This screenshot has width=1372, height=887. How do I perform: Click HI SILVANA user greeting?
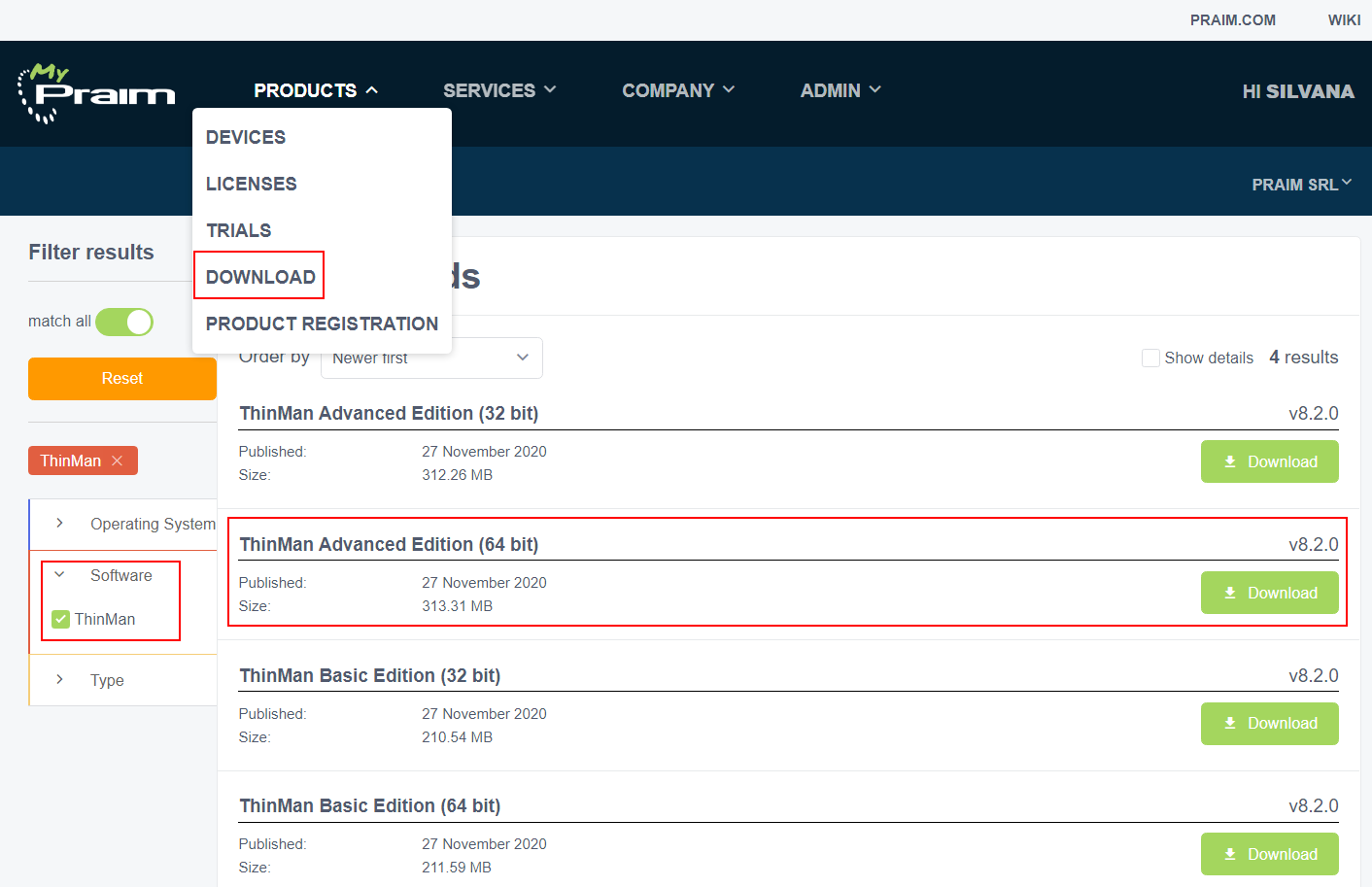[1298, 91]
